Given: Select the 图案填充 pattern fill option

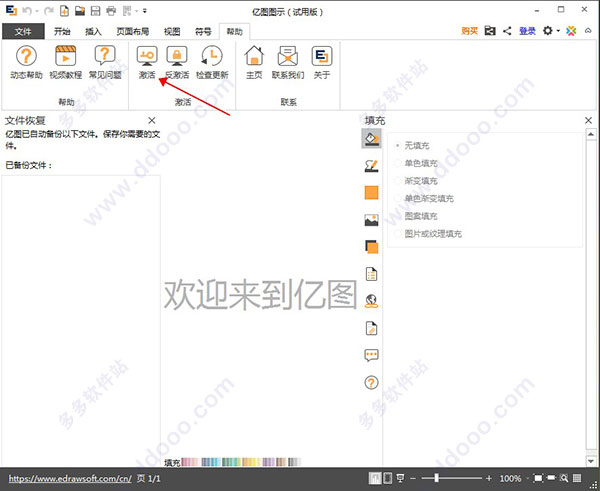Looking at the screenshot, I should coord(416,216).
